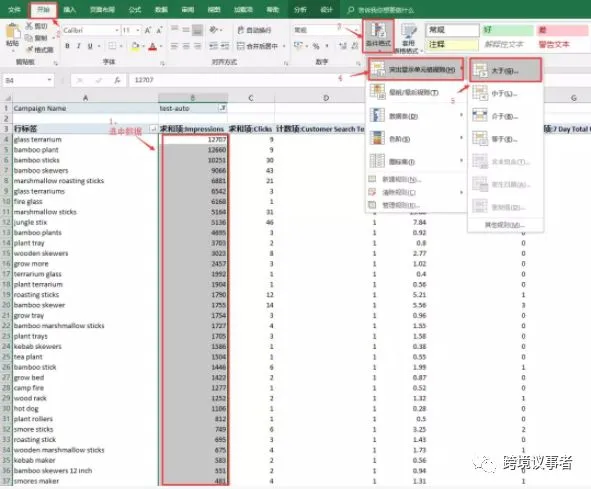Image resolution: width=591 pixels, height=489 pixels.
Task: Switch to the Insert ribbon tab
Action: (x=69, y=9)
